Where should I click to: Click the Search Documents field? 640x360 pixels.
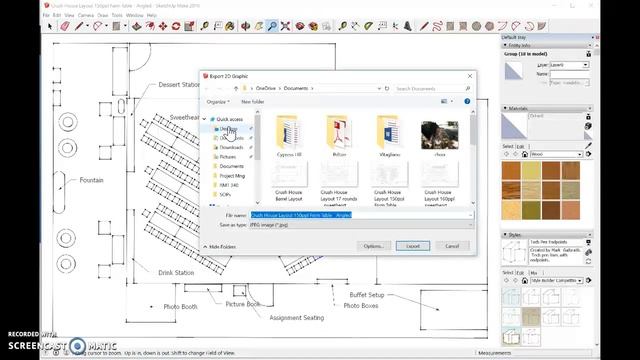(x=433, y=89)
